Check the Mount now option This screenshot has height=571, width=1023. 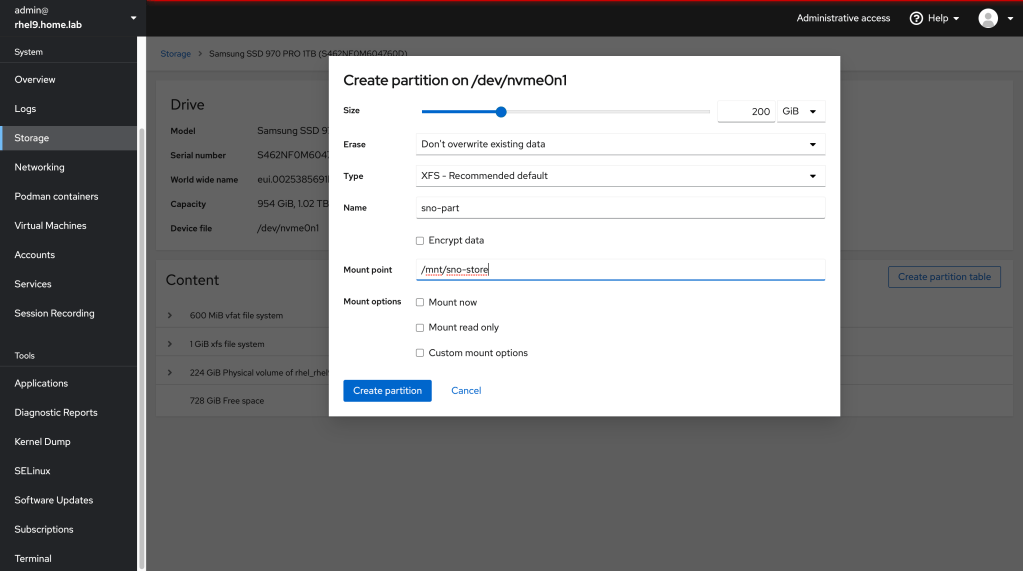[x=420, y=302]
